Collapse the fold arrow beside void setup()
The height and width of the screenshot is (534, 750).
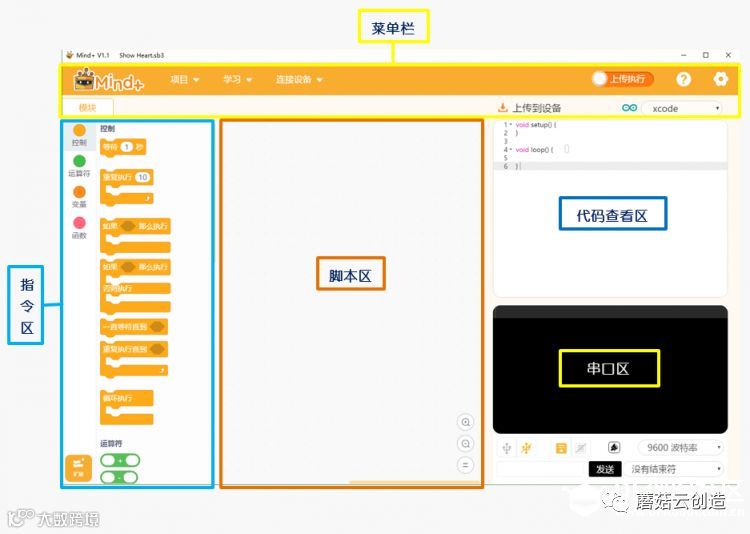[x=511, y=124]
